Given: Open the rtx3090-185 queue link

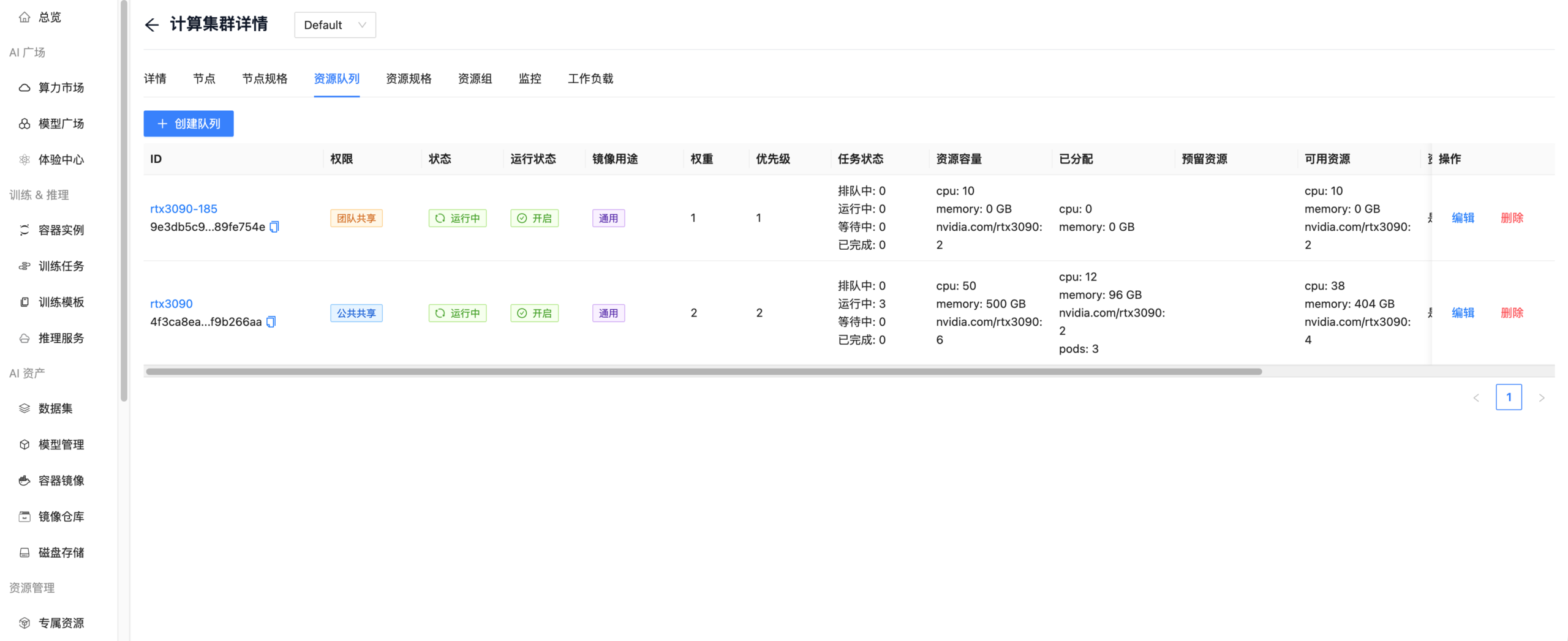Looking at the screenshot, I should pyautogui.click(x=184, y=209).
